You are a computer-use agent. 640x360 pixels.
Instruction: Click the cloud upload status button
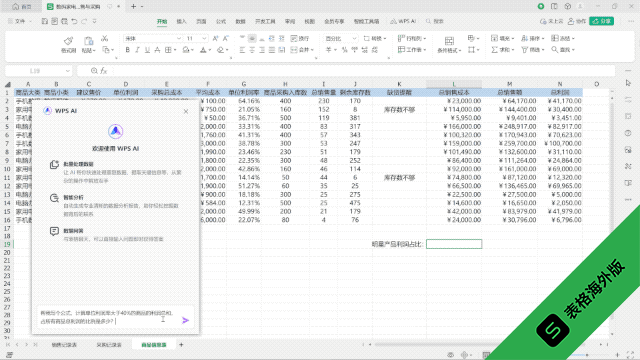(x=551, y=21)
